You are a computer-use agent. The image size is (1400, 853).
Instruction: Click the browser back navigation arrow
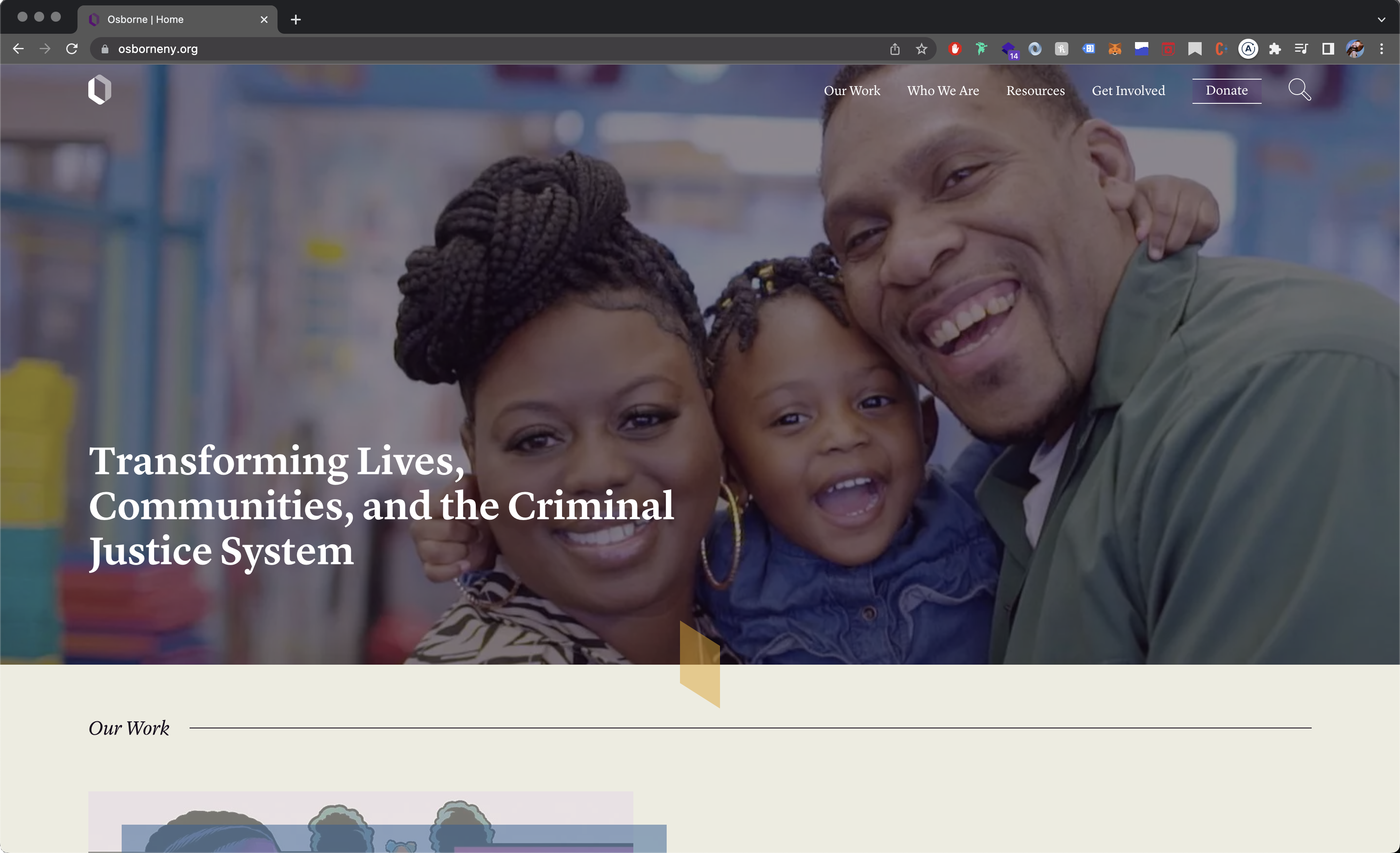click(20, 48)
